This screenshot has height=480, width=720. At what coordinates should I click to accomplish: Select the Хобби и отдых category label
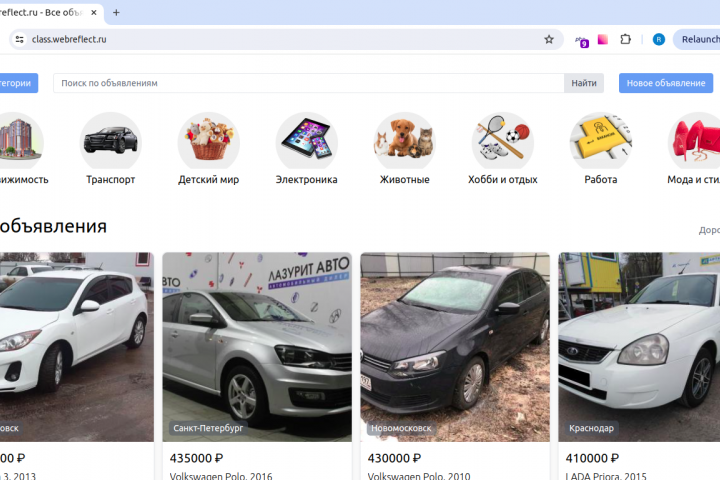tap(502, 180)
